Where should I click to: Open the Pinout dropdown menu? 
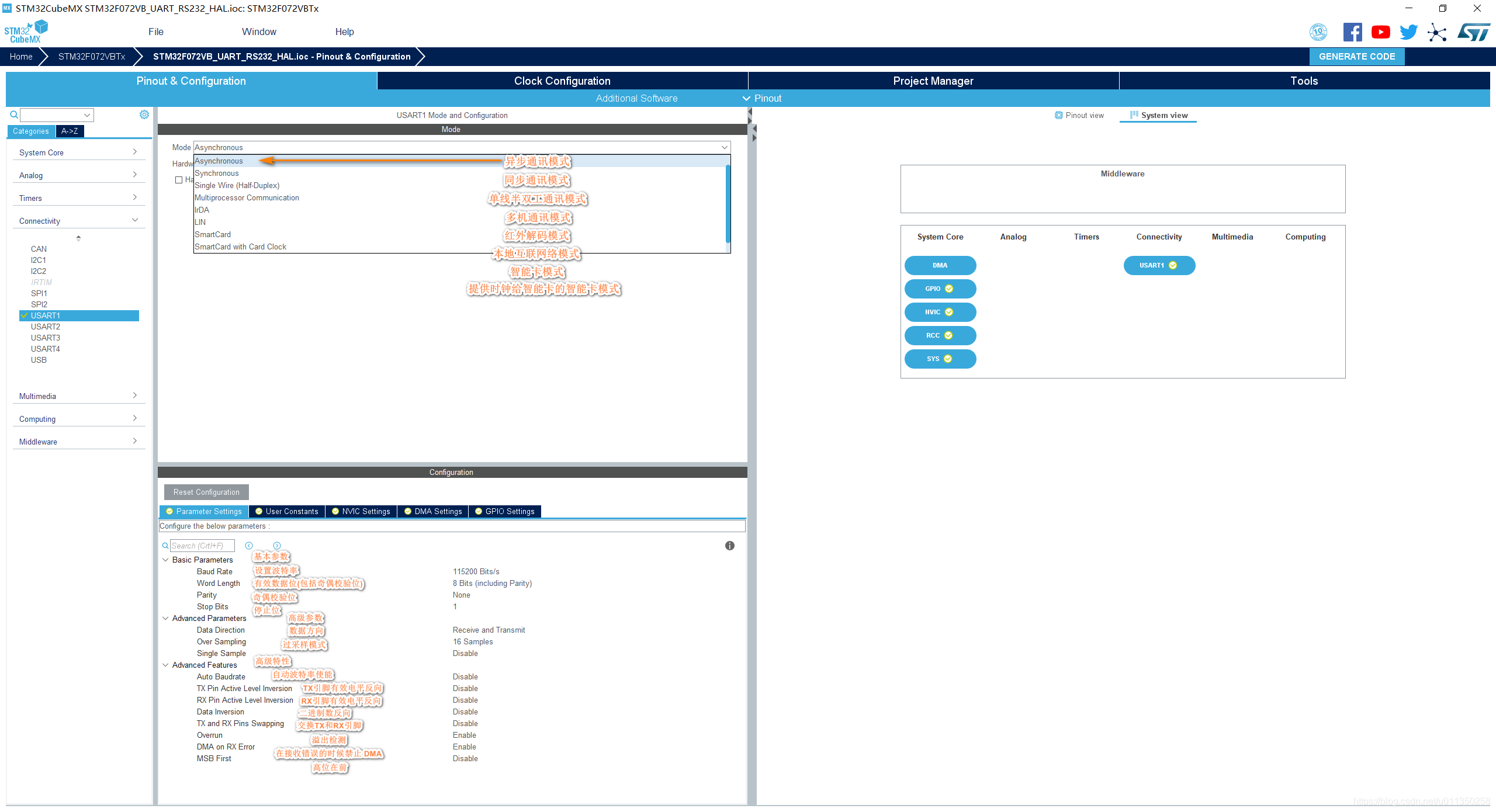[762, 98]
